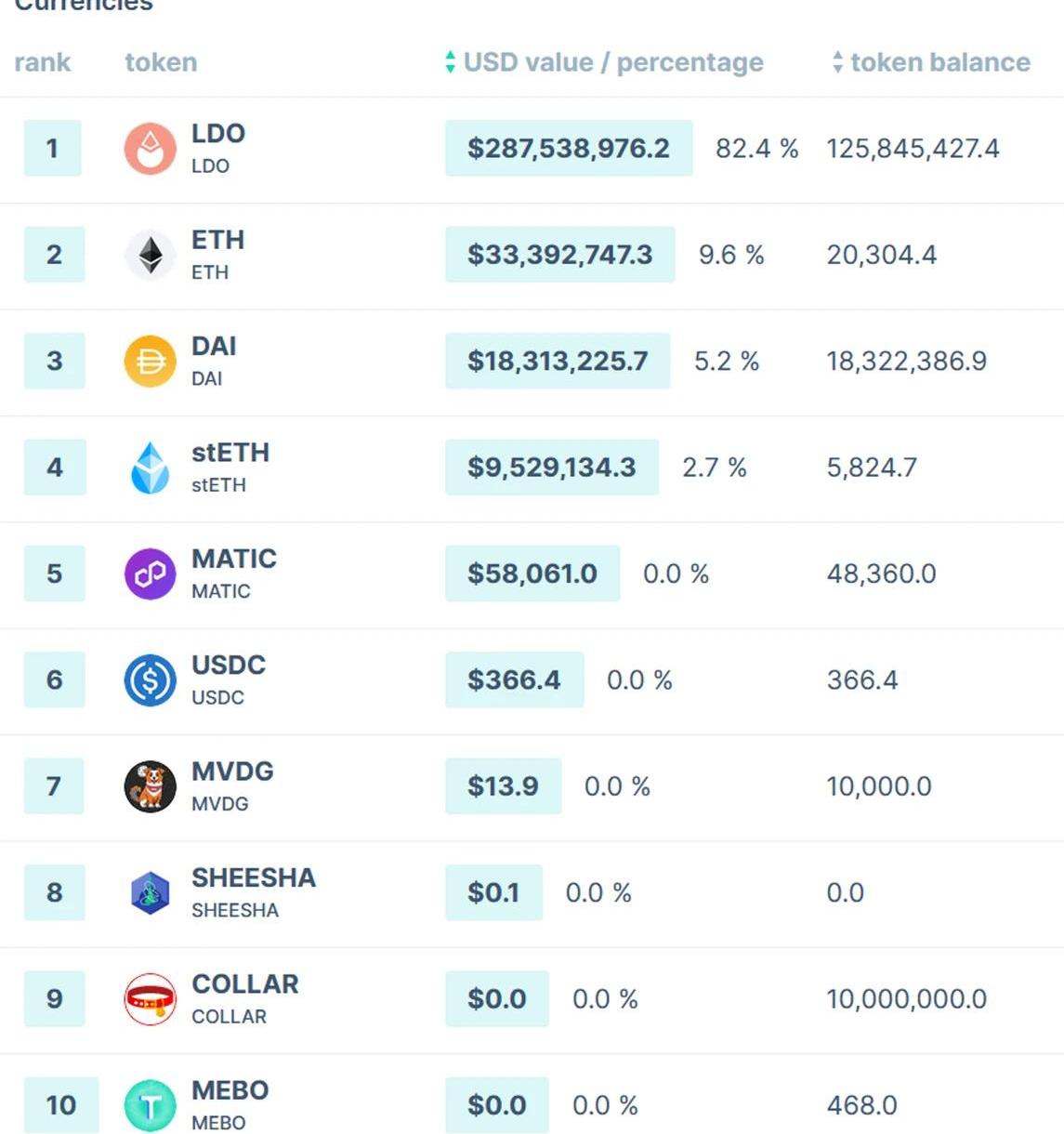This screenshot has width=1064, height=1134.
Task: Click the teal MEBO token icon
Action: 150,1105
